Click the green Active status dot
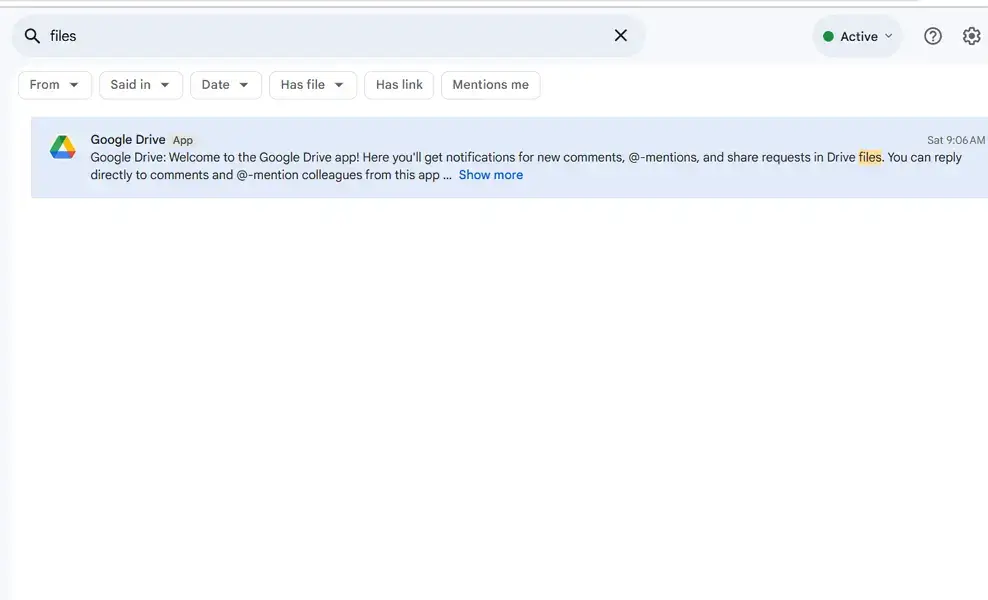The height and width of the screenshot is (600, 988). [829, 37]
